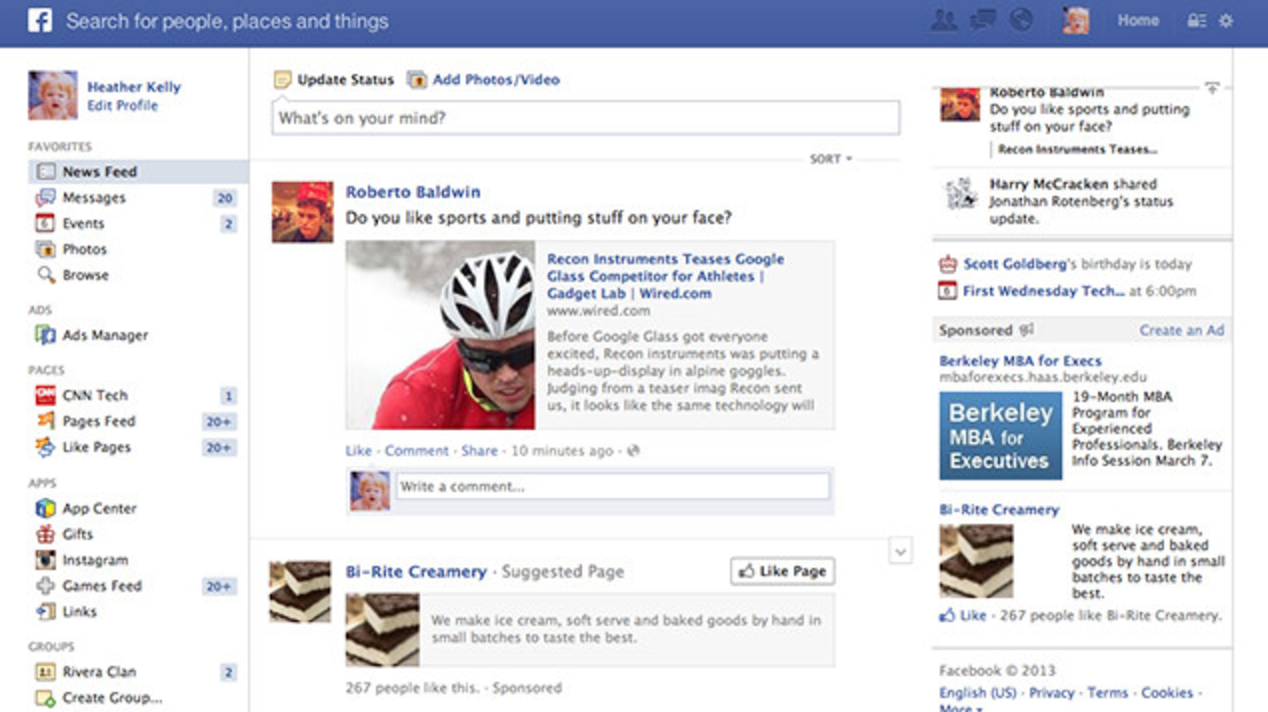Open the Berkeley MBA for Execs ad
Viewport: 1268px width, 712px height.
tap(1020, 361)
